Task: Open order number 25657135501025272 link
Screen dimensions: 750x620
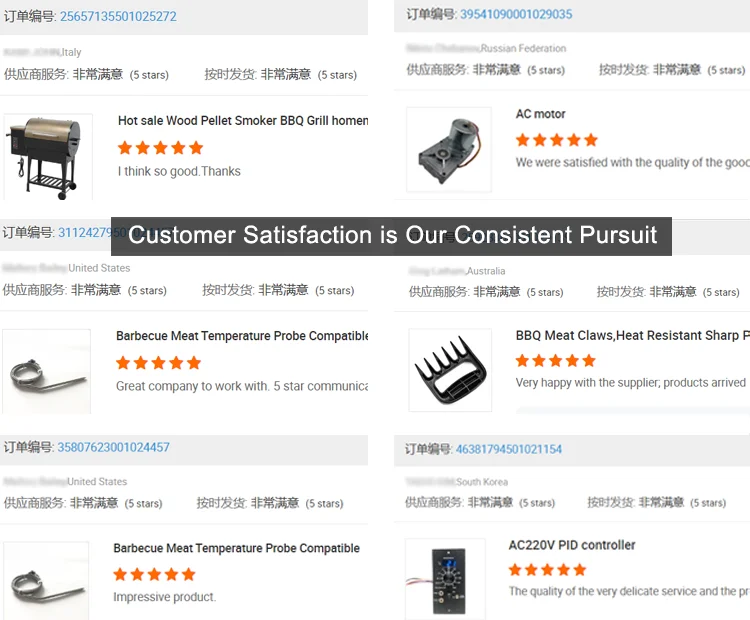Action: tap(118, 16)
